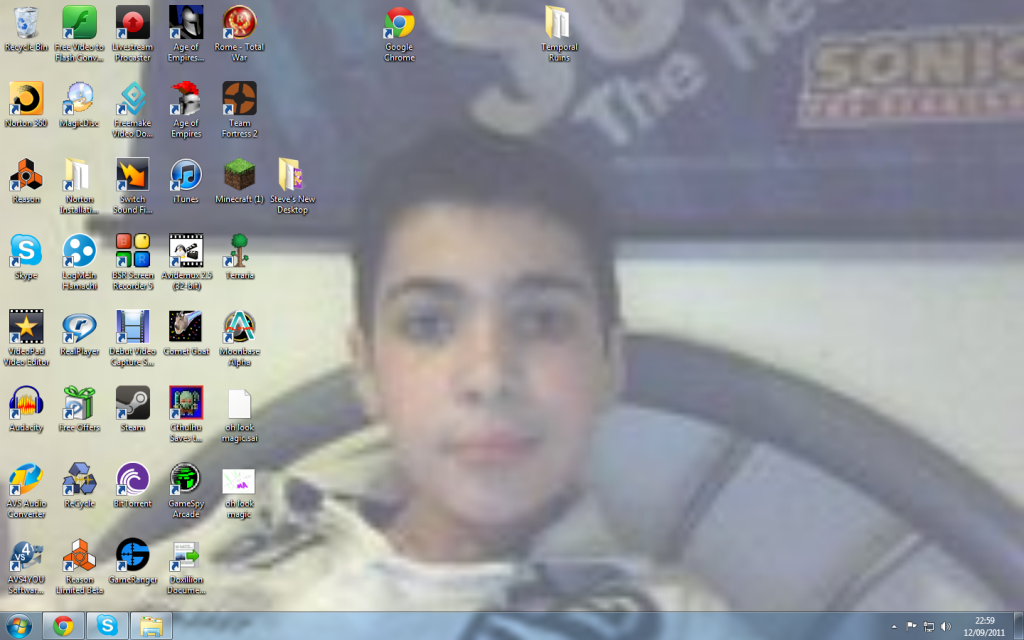Image resolution: width=1024 pixels, height=640 pixels.
Task: Open Skype from the taskbar
Action: tap(107, 626)
